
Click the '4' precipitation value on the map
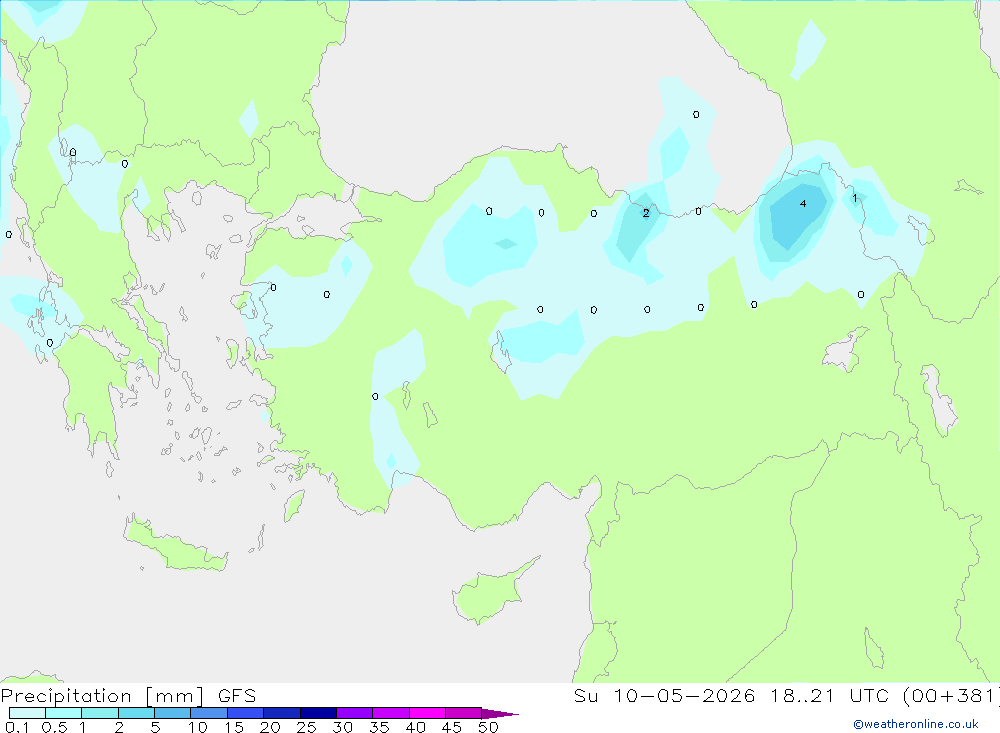pyautogui.click(x=803, y=204)
